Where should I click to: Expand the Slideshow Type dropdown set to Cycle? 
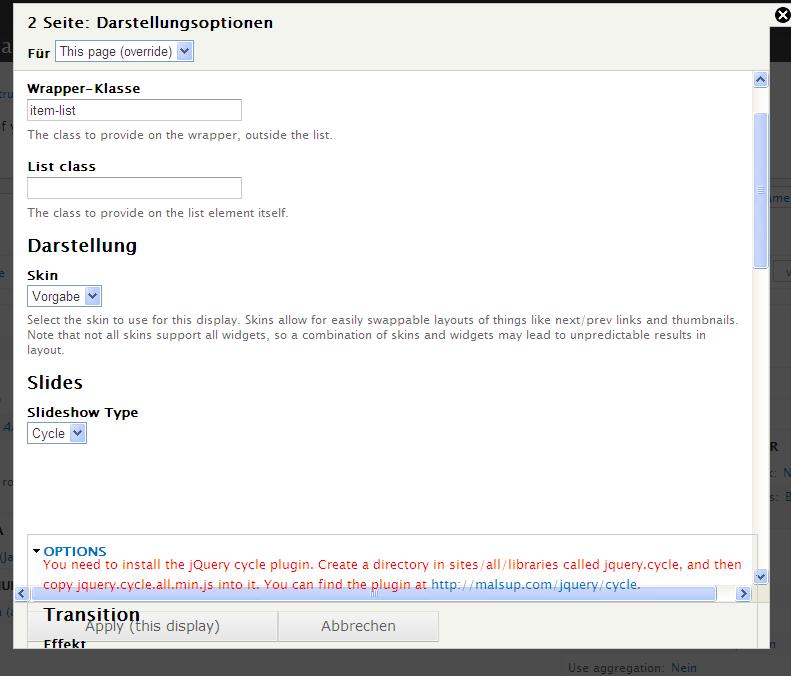pyautogui.click(x=57, y=433)
